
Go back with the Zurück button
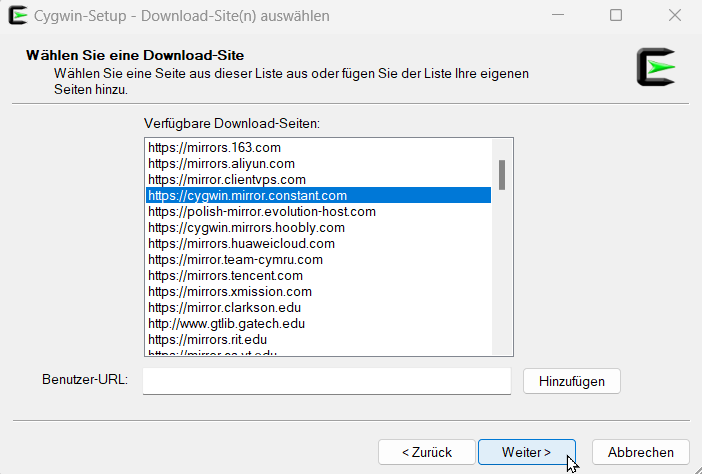426,452
